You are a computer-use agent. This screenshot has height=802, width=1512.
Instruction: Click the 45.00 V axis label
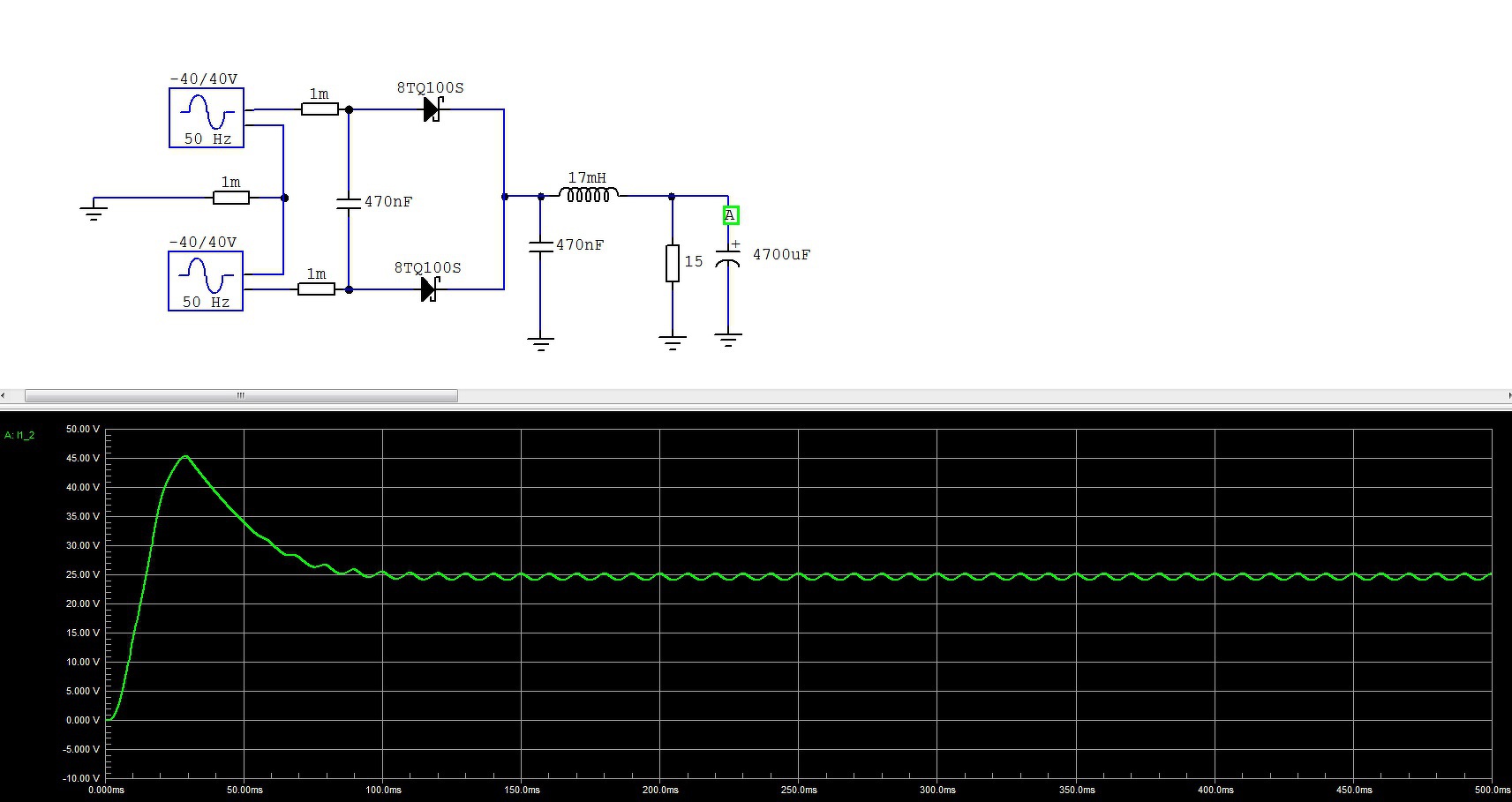click(x=83, y=458)
